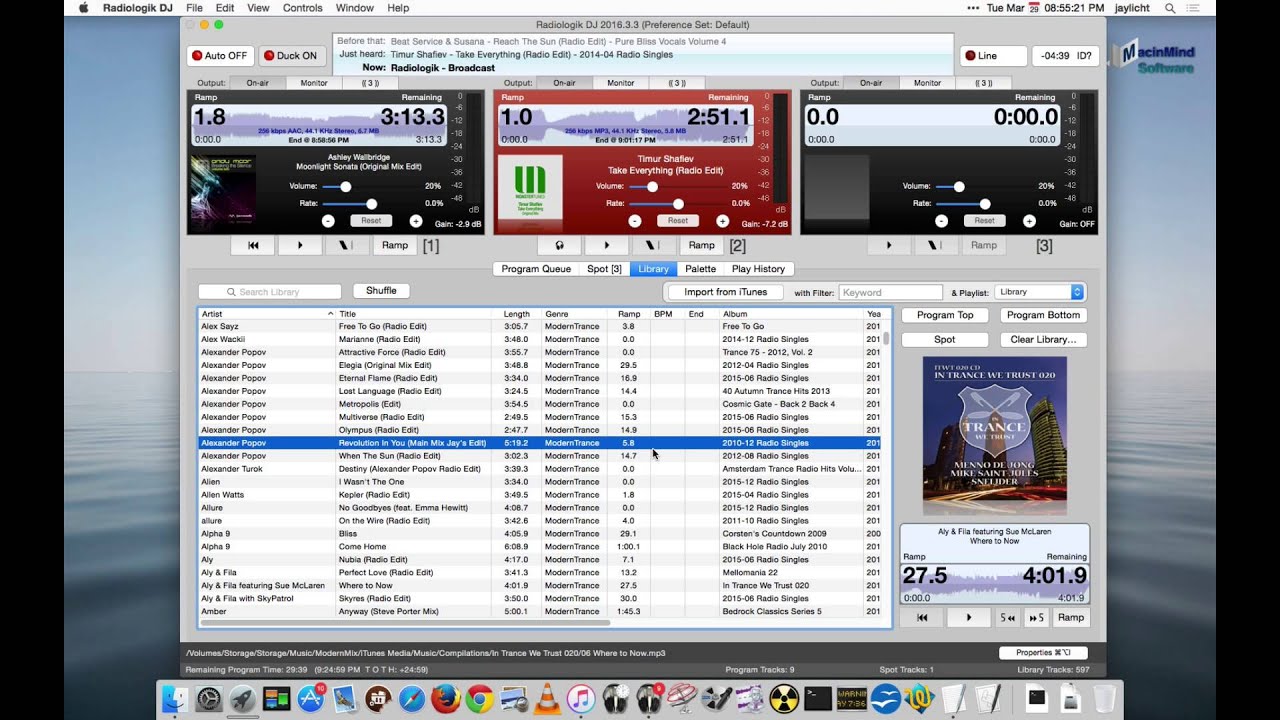This screenshot has width=1280, height=720.
Task: Click the Shuffle button
Action: (381, 291)
